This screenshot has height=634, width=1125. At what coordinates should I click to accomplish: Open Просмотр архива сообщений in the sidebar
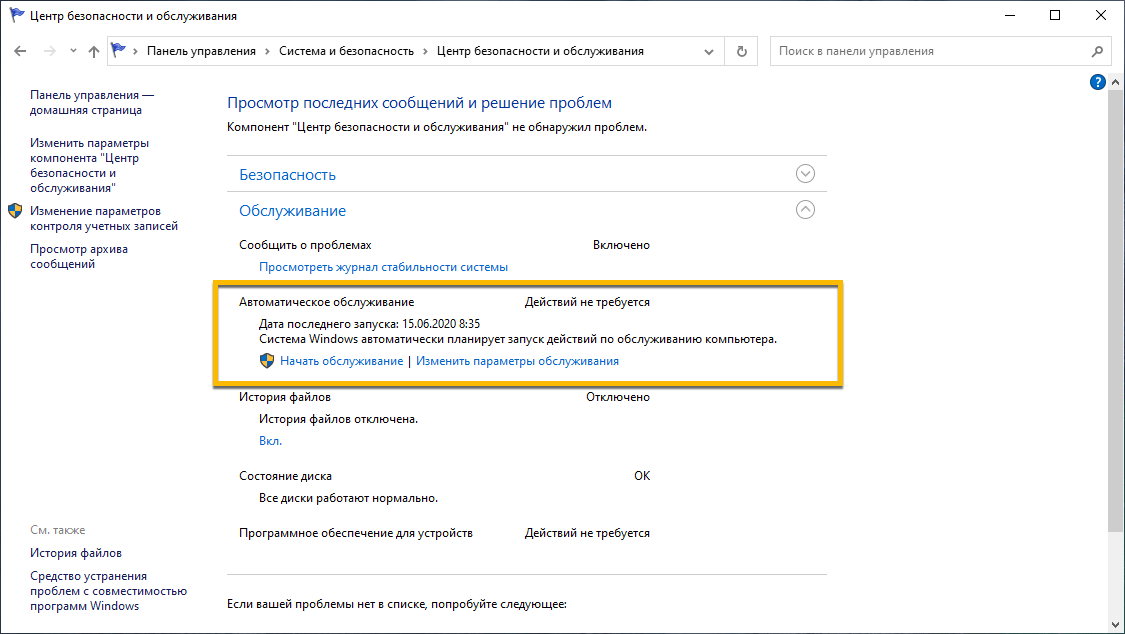77,255
